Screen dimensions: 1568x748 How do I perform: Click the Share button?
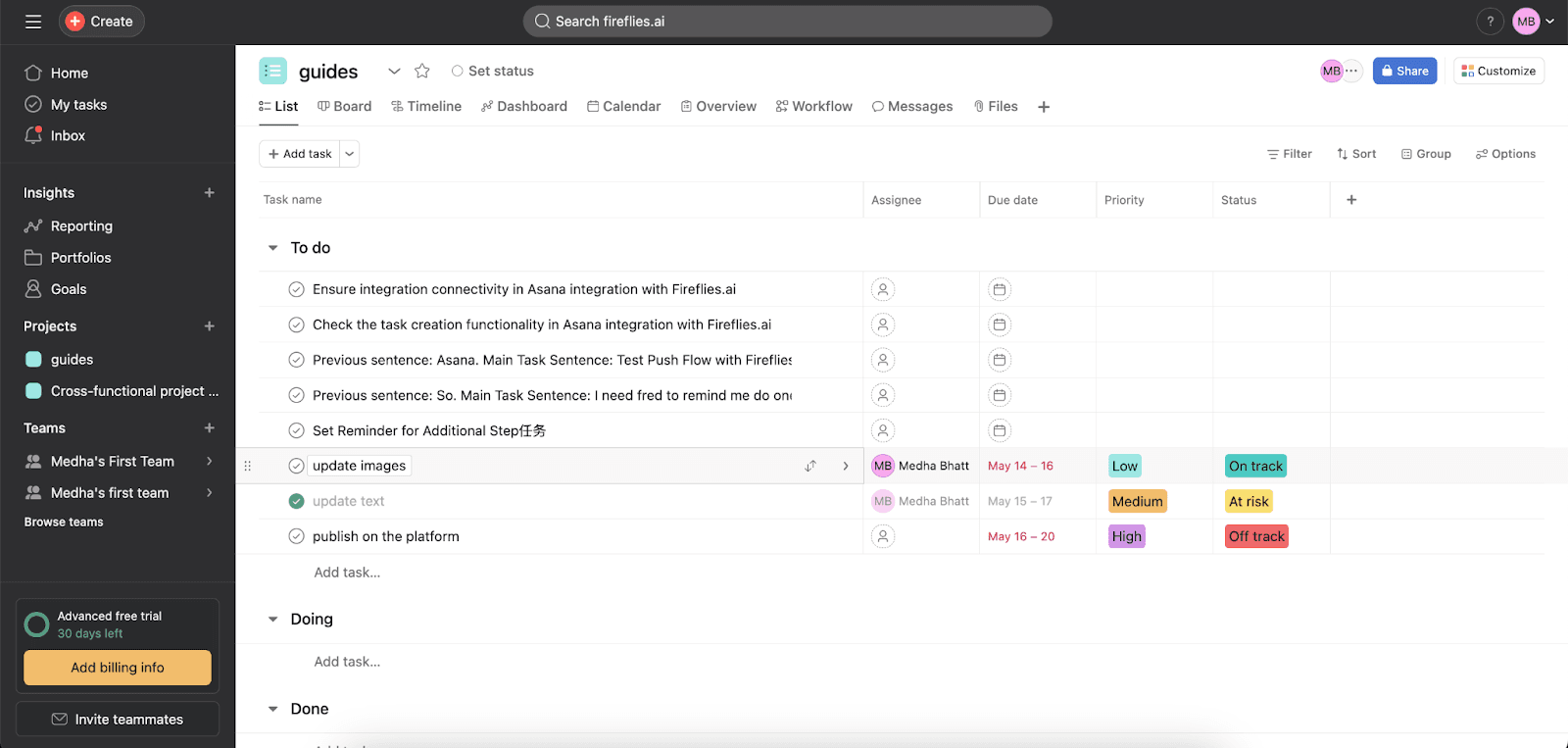point(1404,71)
